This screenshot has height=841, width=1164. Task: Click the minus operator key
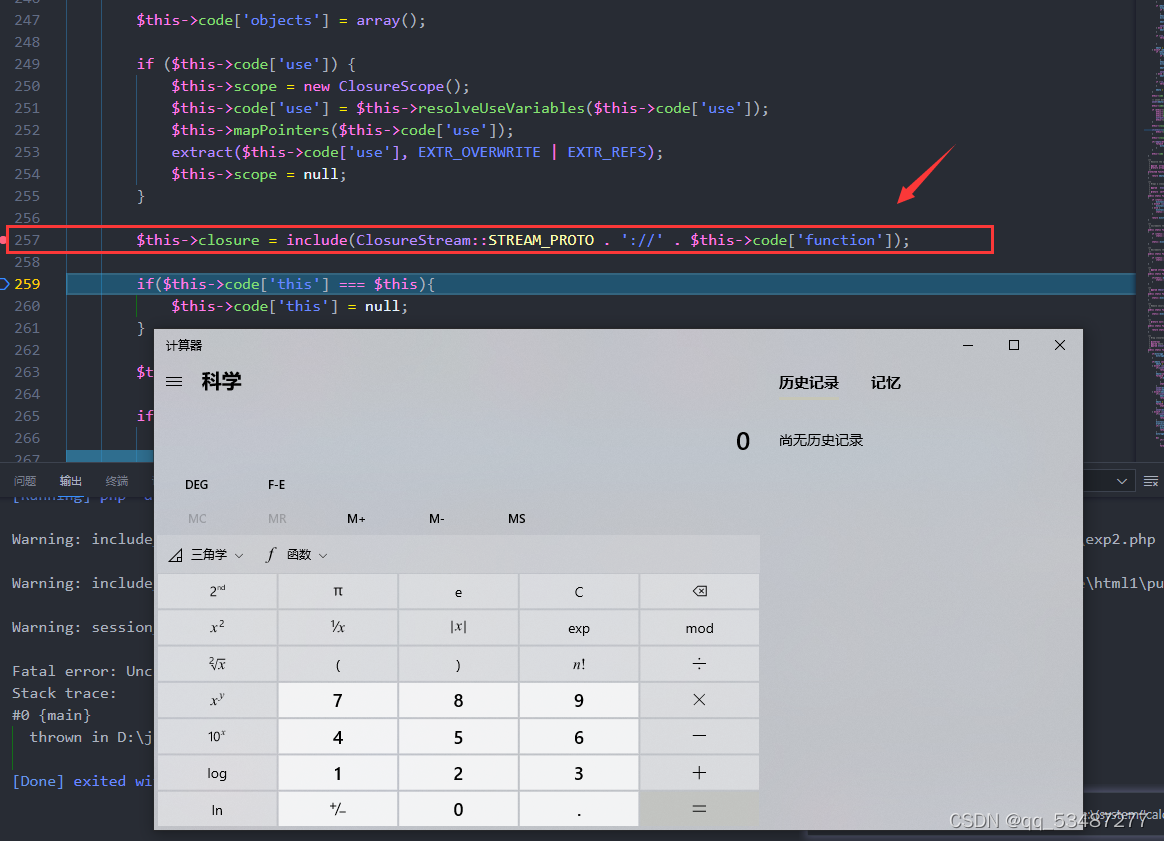[x=699, y=736]
